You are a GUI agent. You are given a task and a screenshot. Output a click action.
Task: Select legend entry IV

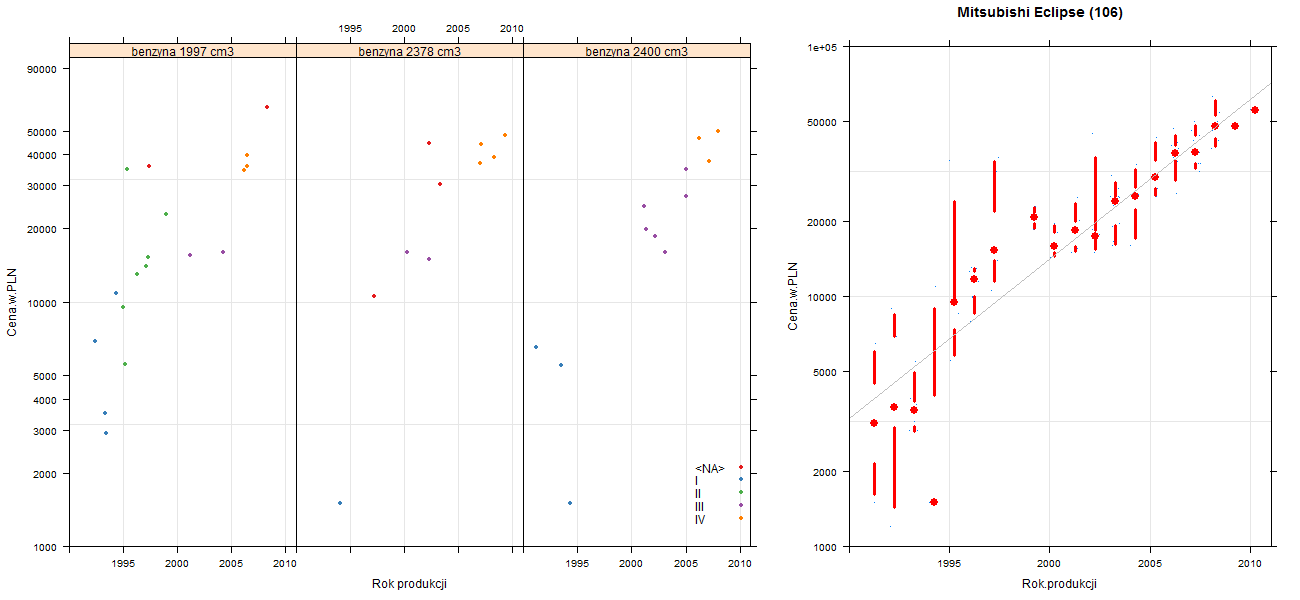pos(700,519)
